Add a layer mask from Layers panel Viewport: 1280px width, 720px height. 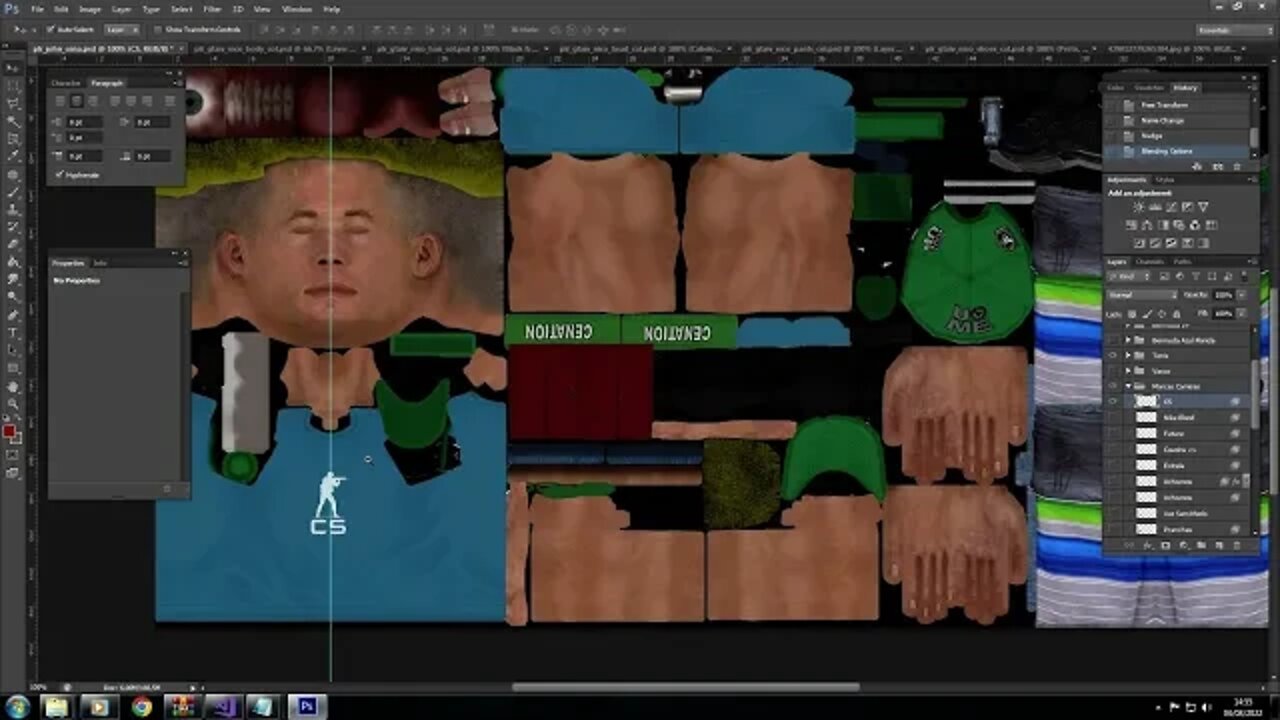tap(1165, 546)
